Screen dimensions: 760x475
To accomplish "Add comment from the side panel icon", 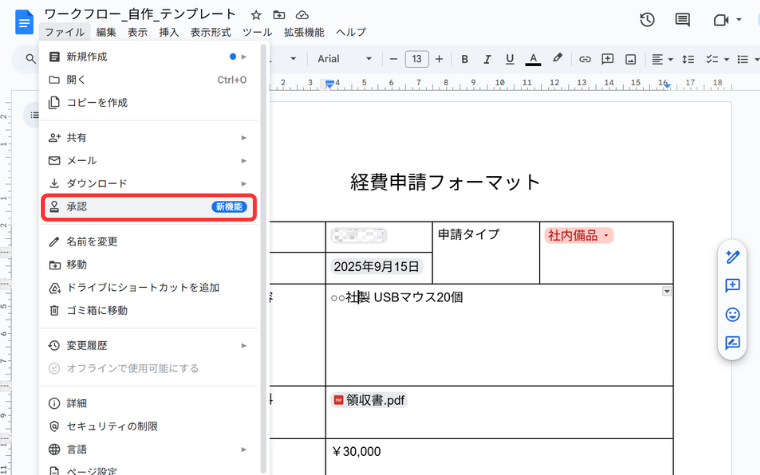I will (x=732, y=285).
